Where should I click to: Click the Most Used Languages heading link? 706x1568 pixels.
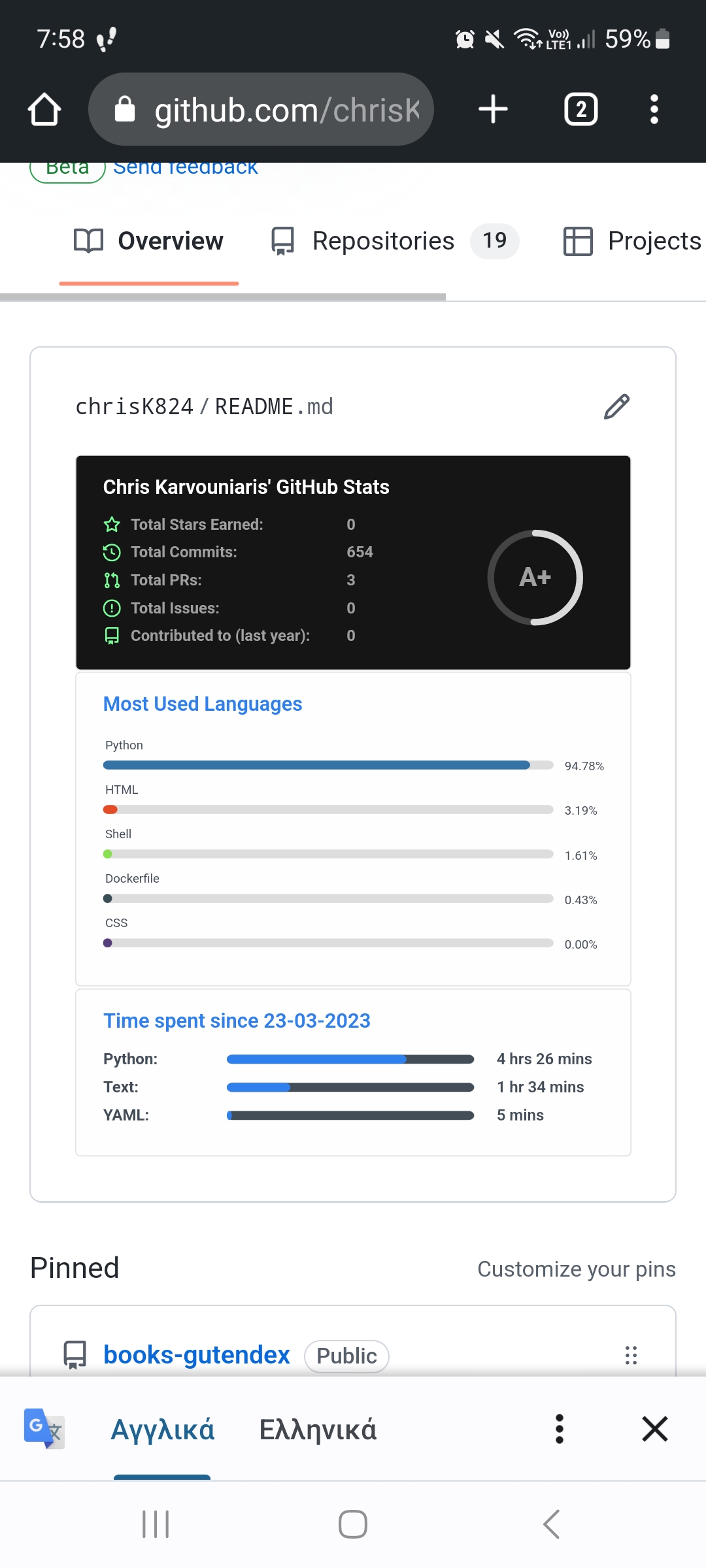point(202,704)
